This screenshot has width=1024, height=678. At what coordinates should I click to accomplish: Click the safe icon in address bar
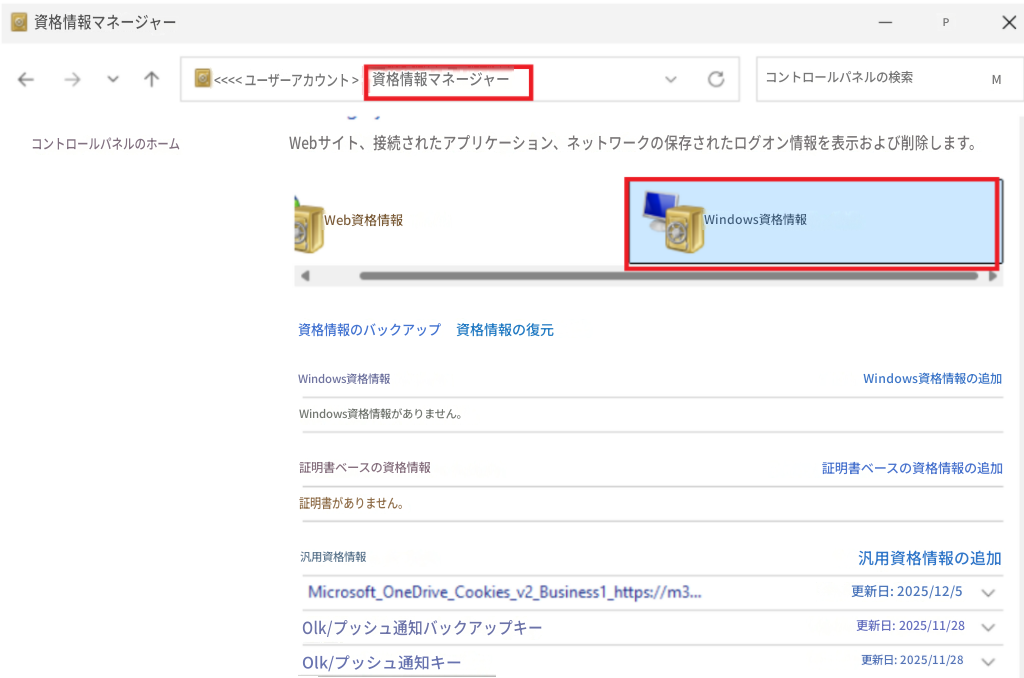click(x=203, y=78)
